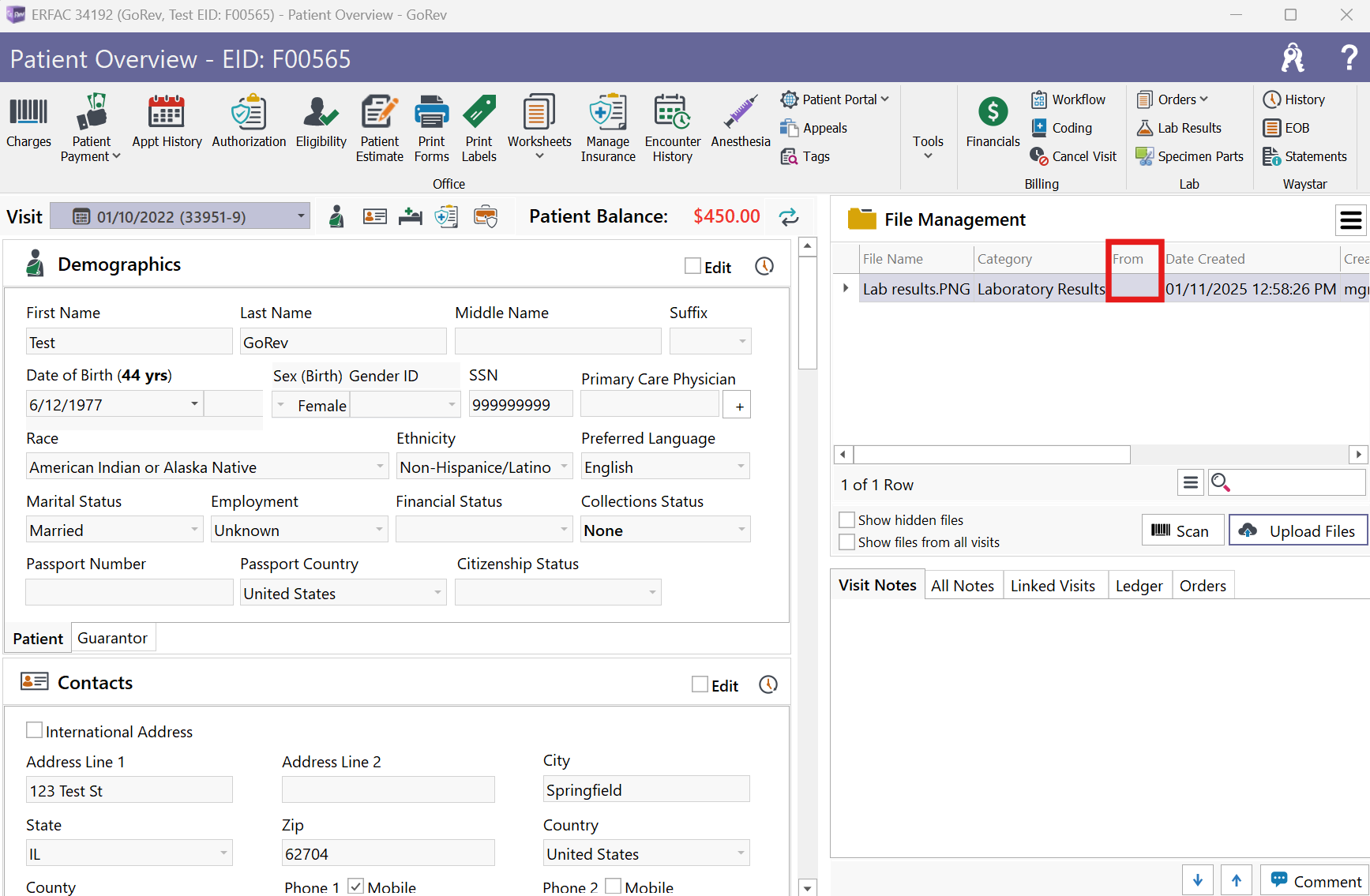The height and width of the screenshot is (896, 1370).
Task: Uncheck Phone 1 Mobile checkbox
Action: pos(355,886)
